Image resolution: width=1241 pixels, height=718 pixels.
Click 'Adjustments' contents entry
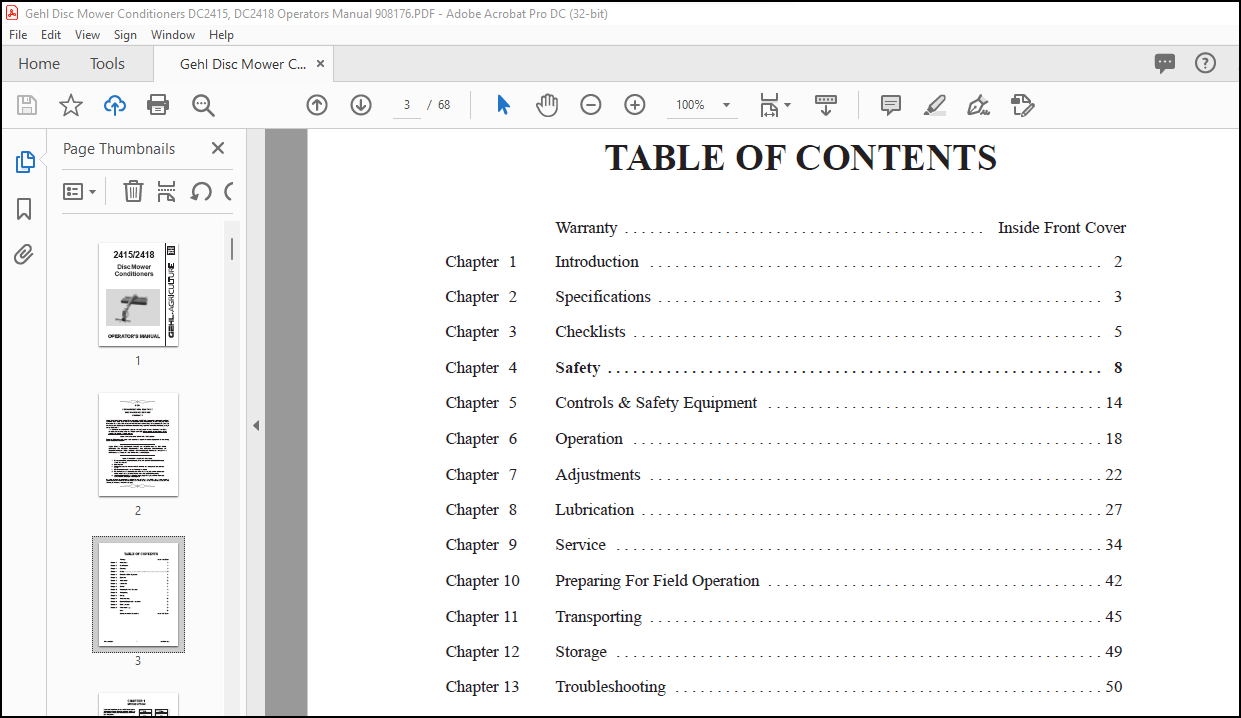[598, 475]
